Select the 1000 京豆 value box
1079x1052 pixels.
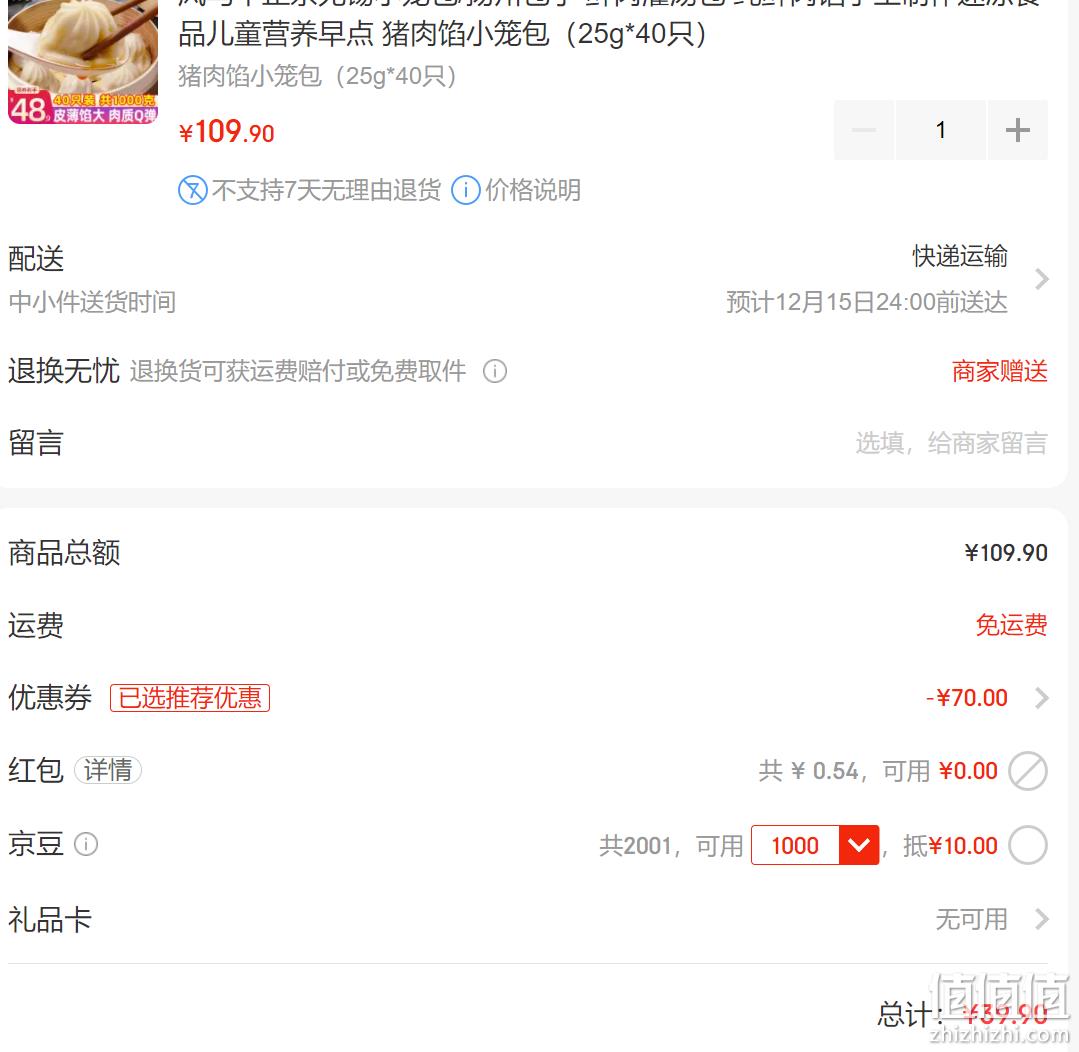coord(795,845)
